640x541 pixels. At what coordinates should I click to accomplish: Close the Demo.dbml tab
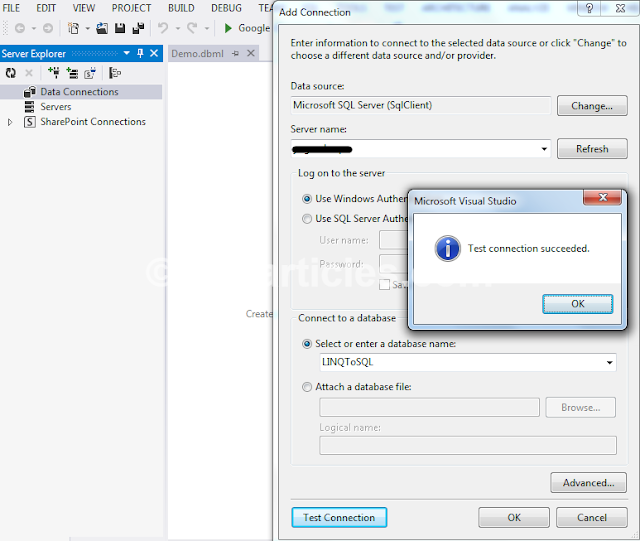tap(251, 53)
